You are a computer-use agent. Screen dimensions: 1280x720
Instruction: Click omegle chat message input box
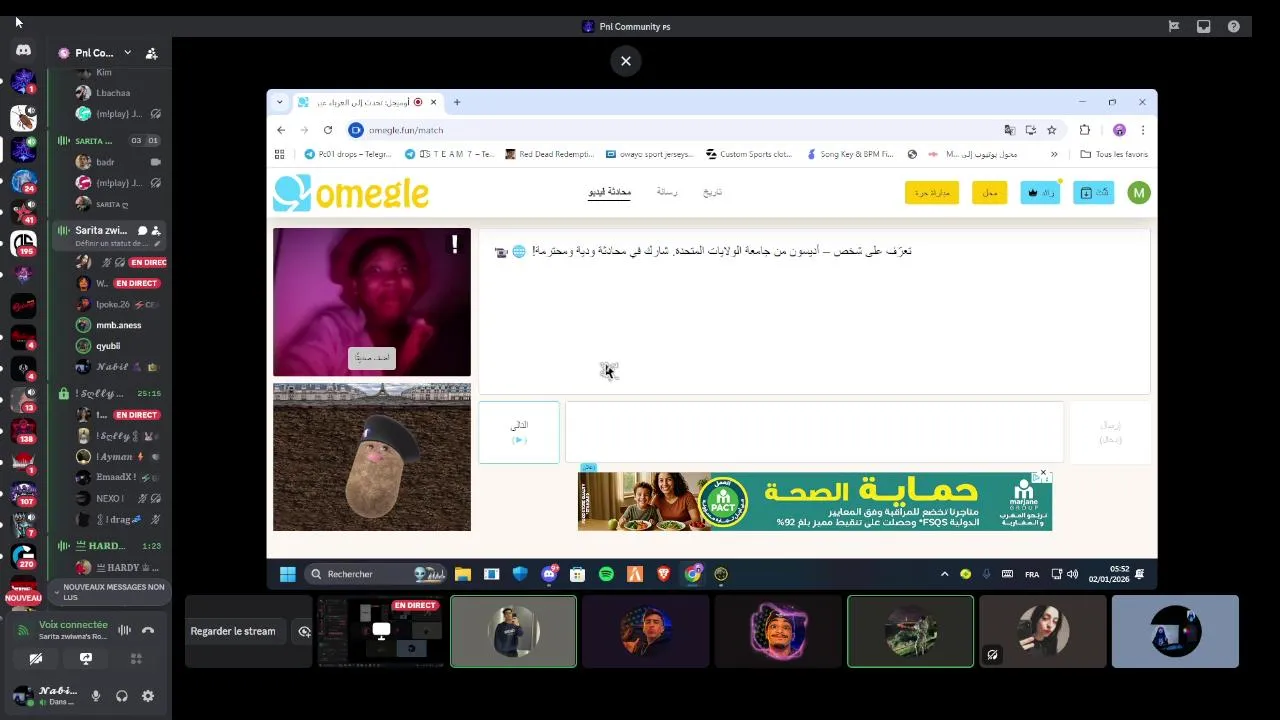click(814, 432)
